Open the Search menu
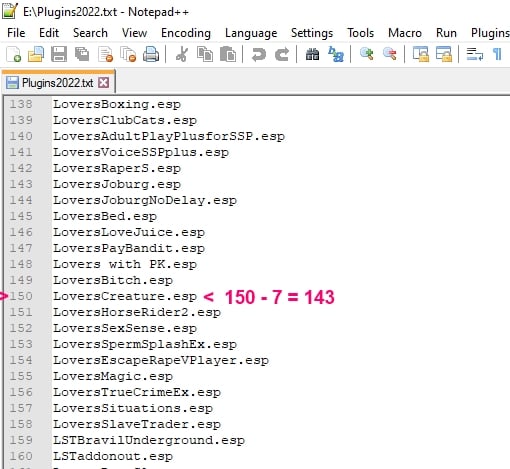 [90, 33]
